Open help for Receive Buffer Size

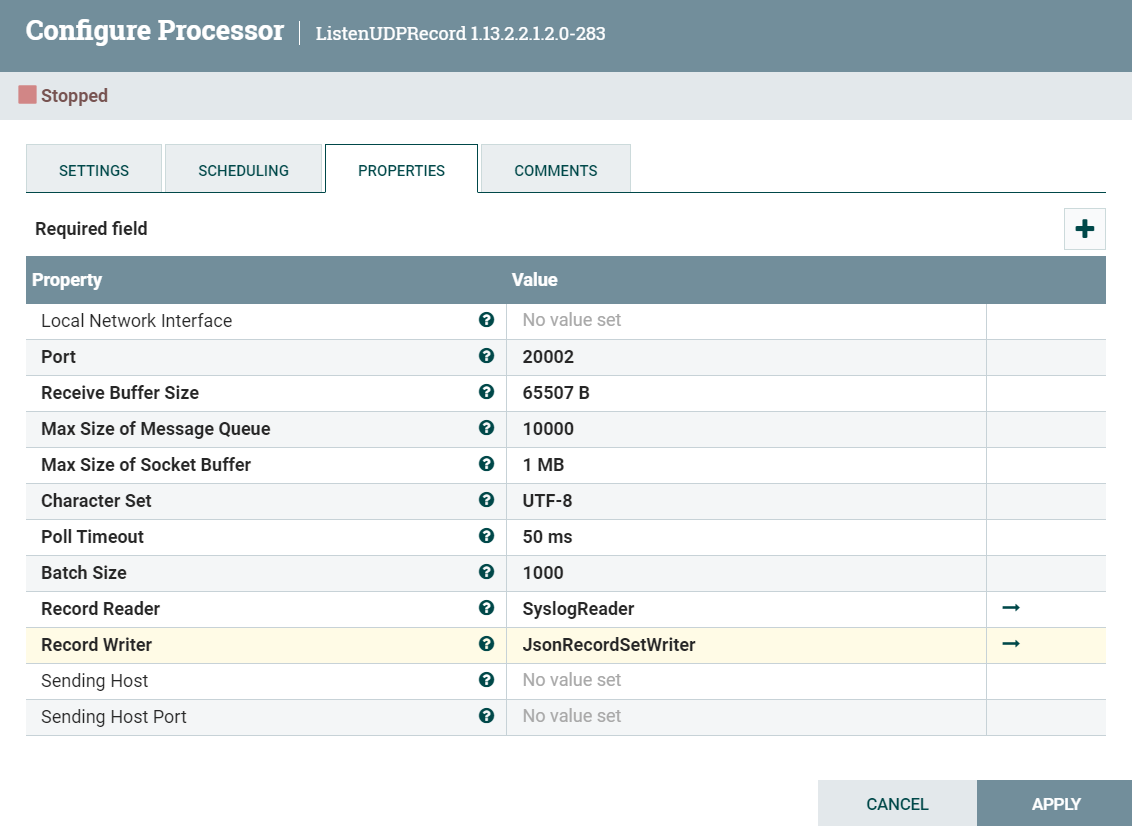pyautogui.click(x=486, y=392)
